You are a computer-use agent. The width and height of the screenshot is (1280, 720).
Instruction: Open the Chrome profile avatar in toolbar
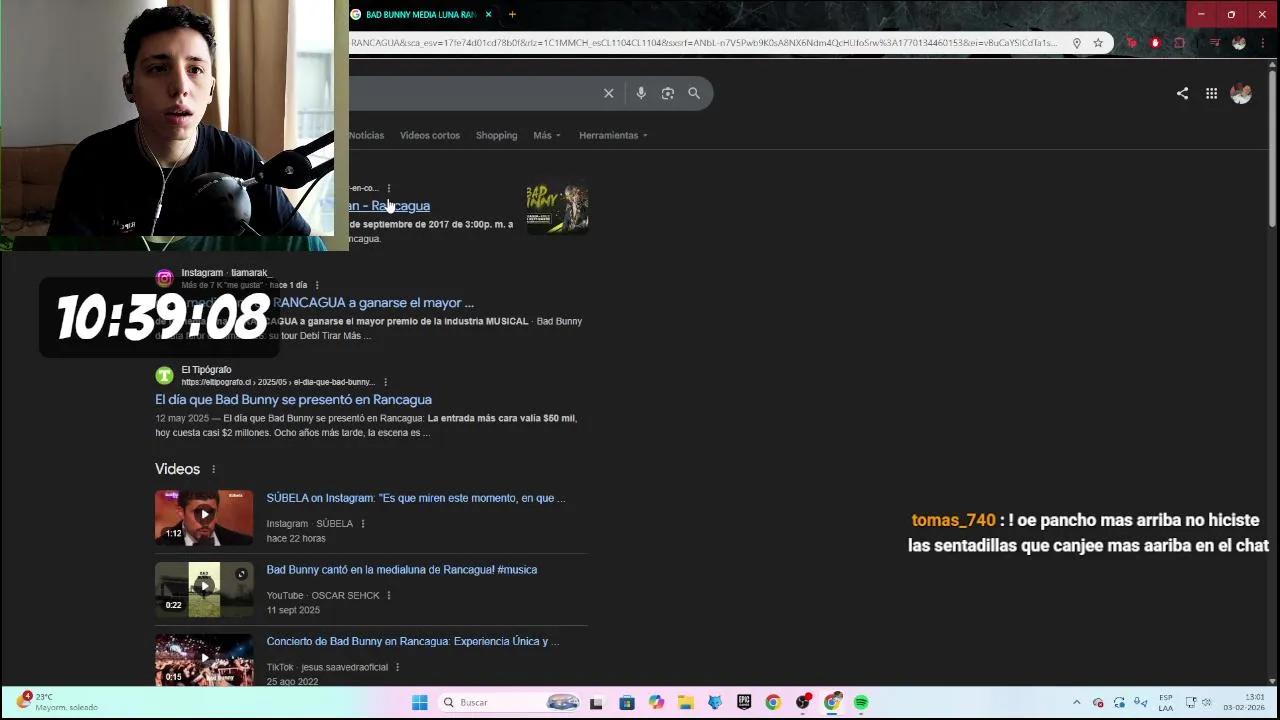1239,43
